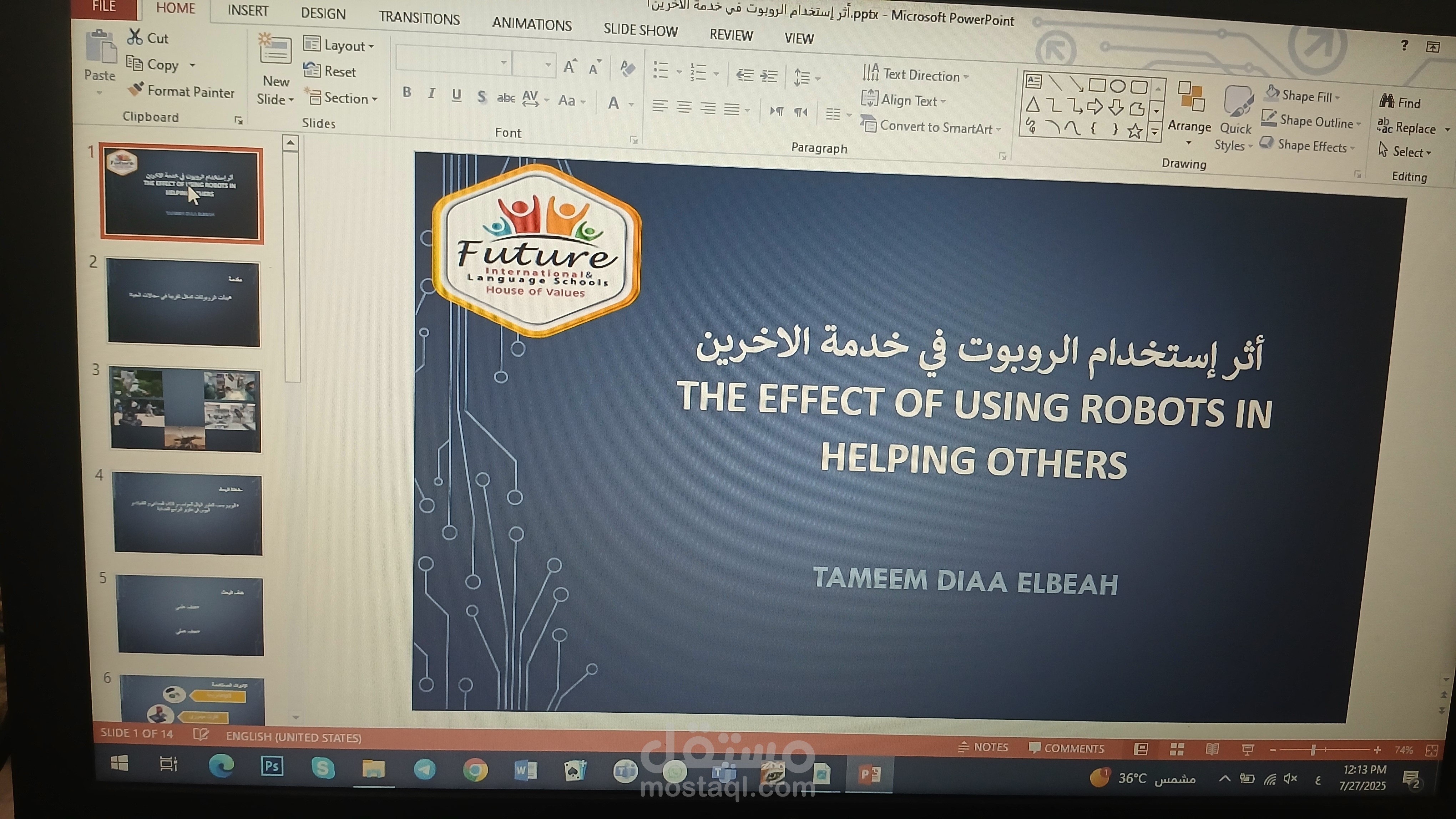Open the Section dropdown

tap(341, 98)
